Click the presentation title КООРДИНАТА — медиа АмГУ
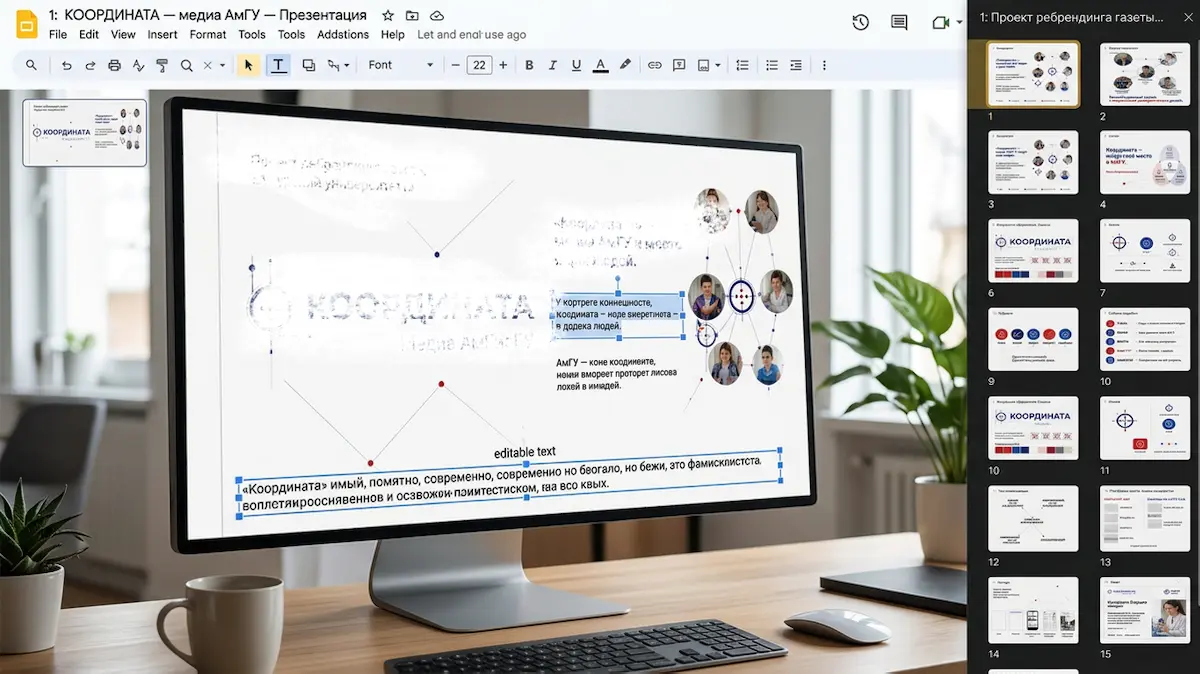Viewport: 1200px width, 674px height. 208,15
